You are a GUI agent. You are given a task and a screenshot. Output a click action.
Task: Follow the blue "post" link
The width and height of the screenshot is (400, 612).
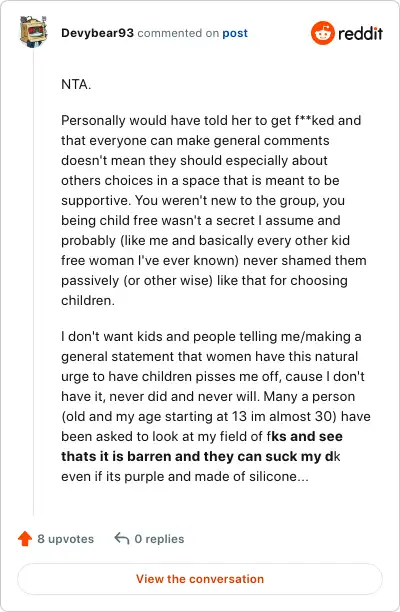pos(235,33)
